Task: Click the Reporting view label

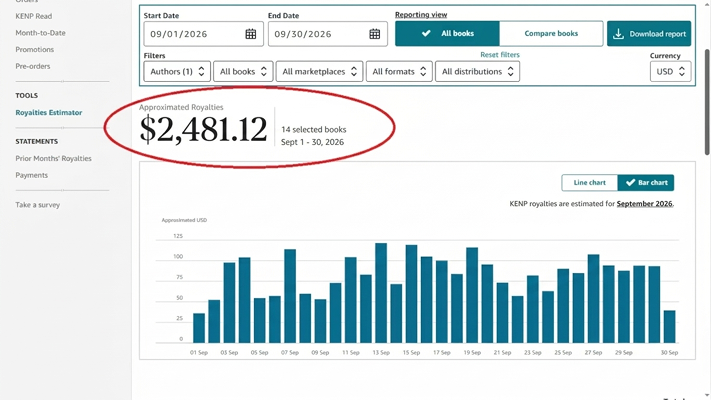Action: click(x=421, y=15)
